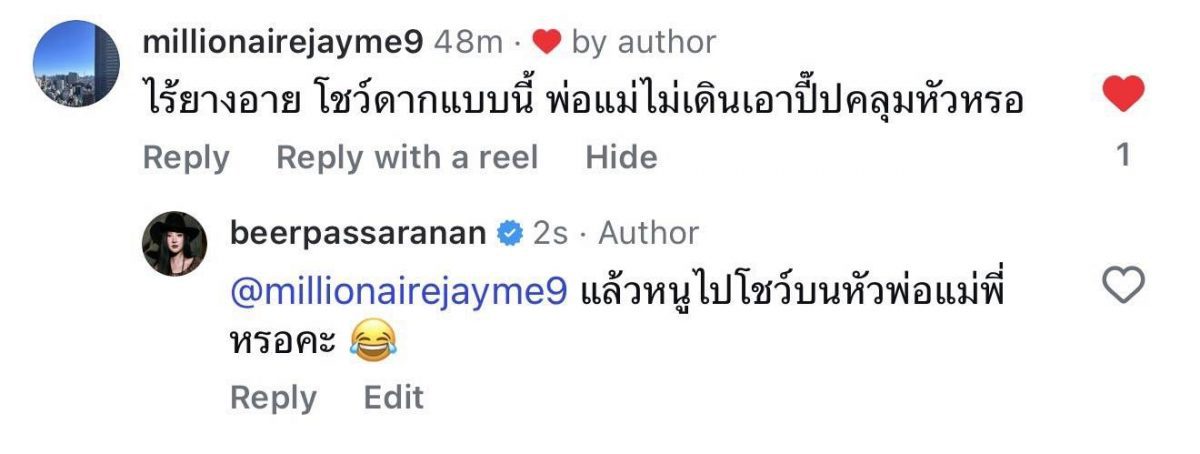The image size is (1200, 454).
Task: View likes by clicking the count 1
Action: (x=1123, y=155)
